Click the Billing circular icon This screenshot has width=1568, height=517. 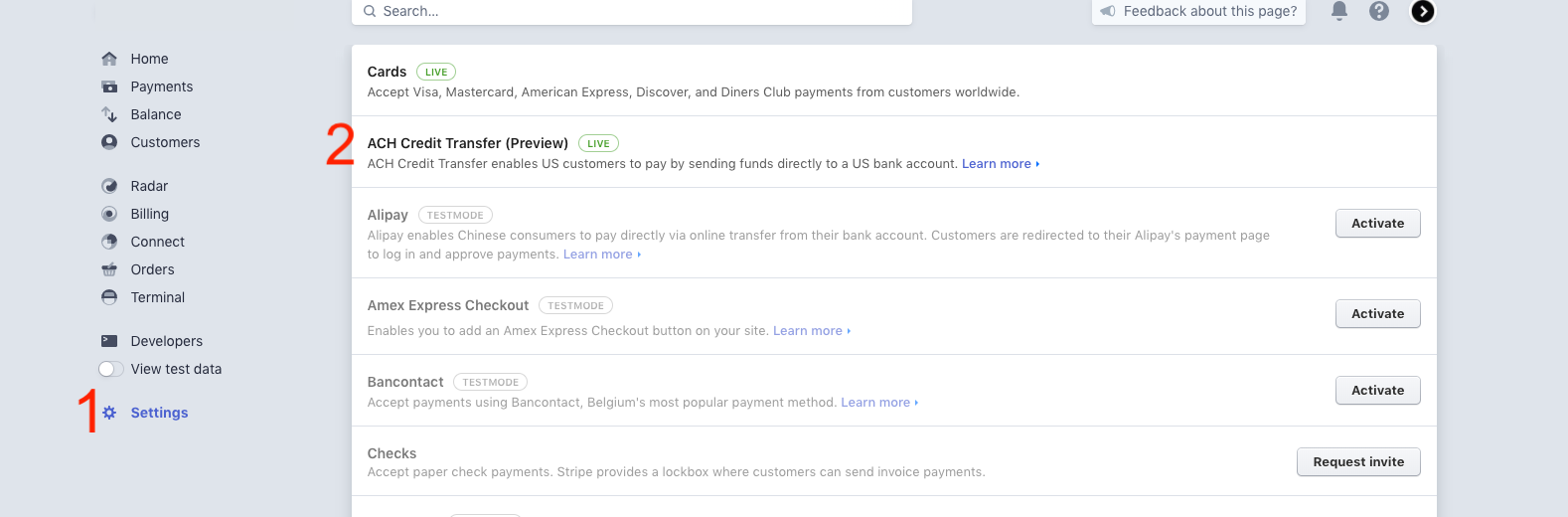109,214
